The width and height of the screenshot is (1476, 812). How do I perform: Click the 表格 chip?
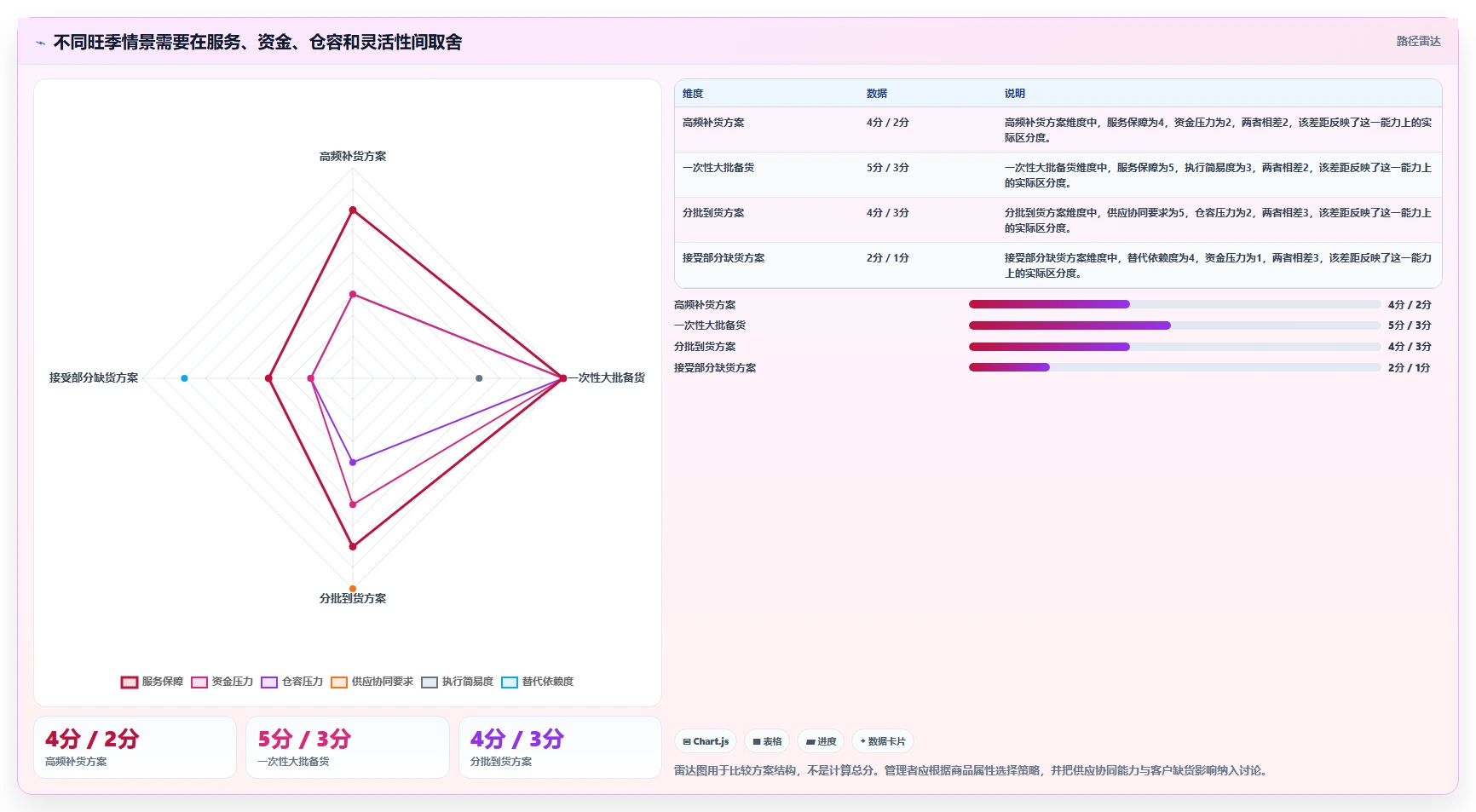coord(768,741)
